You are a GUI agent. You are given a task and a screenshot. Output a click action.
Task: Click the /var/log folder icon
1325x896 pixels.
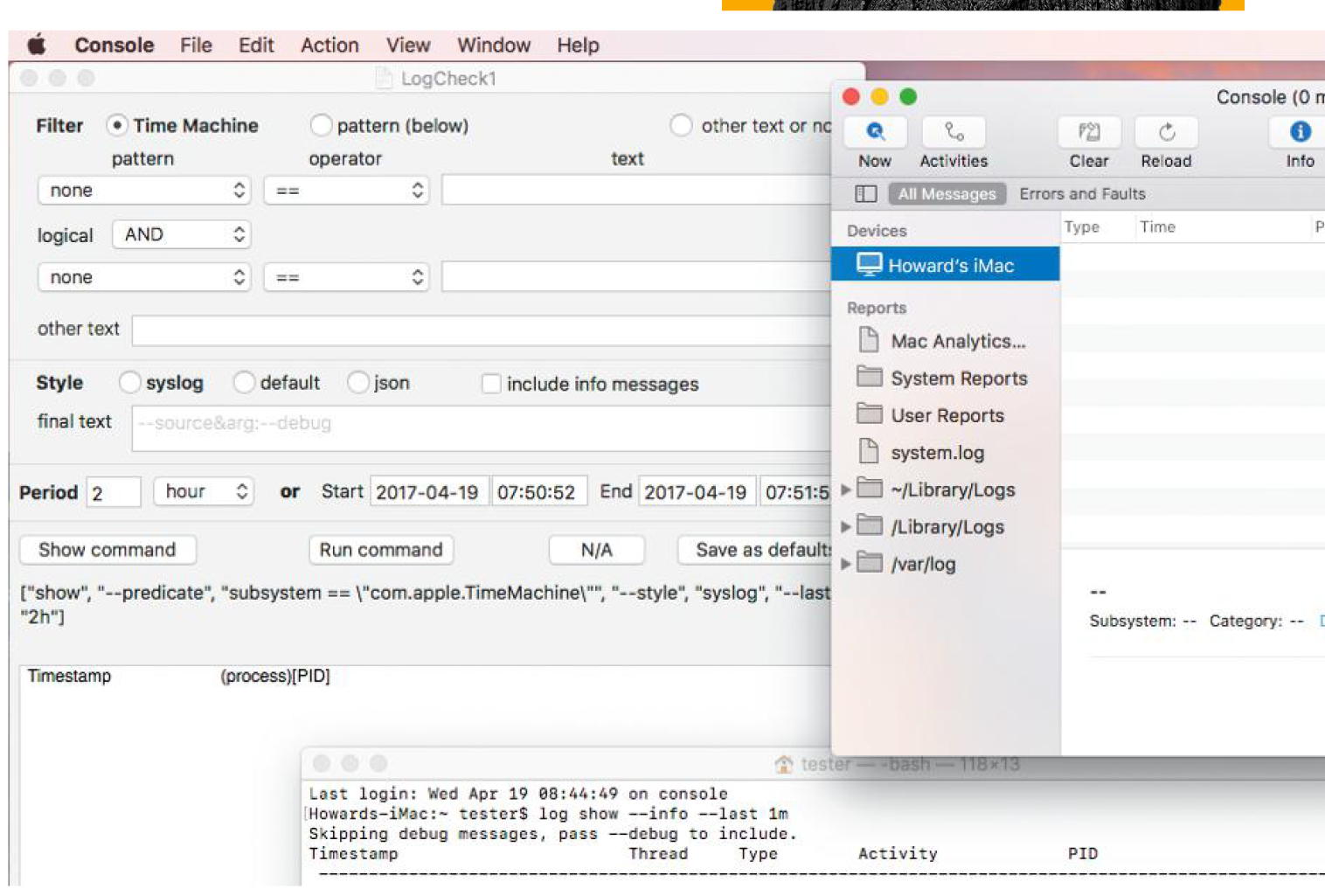(869, 562)
